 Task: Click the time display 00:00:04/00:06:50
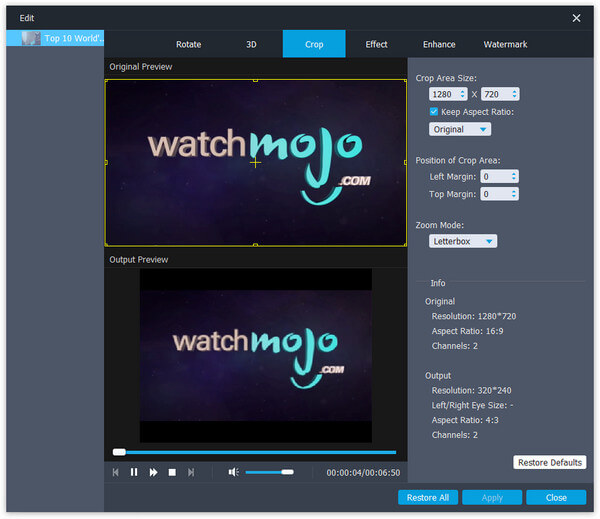[x=363, y=473]
